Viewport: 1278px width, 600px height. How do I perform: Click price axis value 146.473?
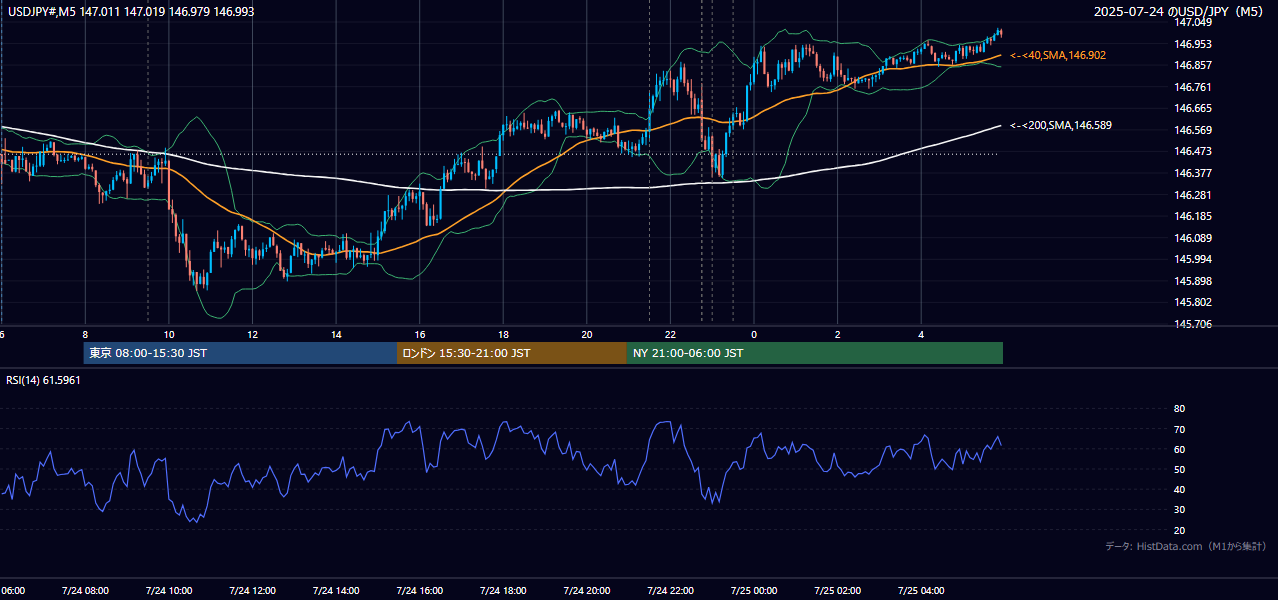click(1193, 151)
